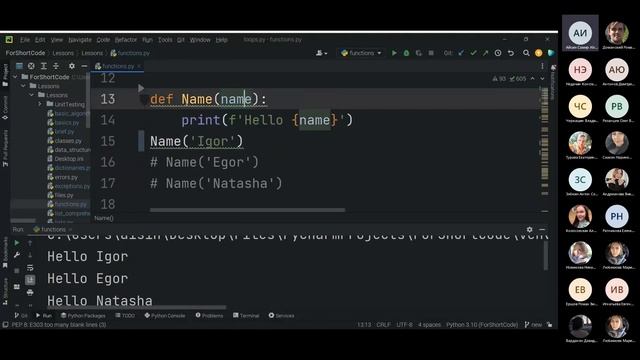This screenshot has width=640, height=360.
Task: Collapse the first Lessons folder
Action: [x=23, y=86]
